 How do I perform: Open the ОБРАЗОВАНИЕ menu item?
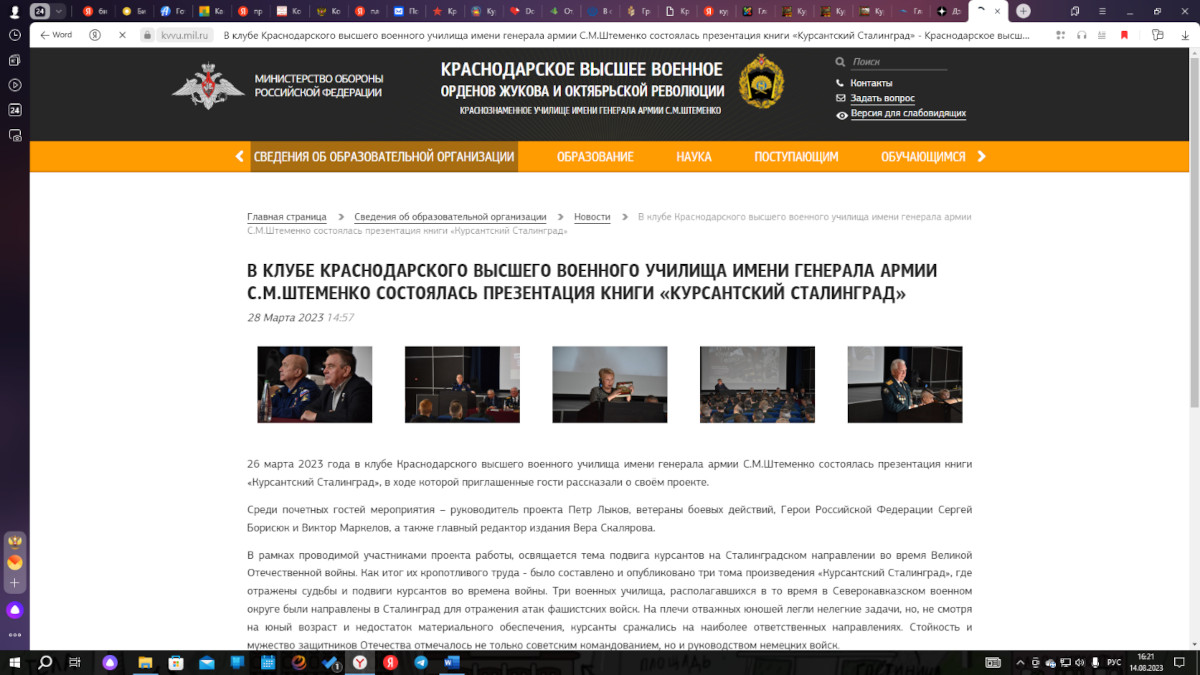point(595,157)
